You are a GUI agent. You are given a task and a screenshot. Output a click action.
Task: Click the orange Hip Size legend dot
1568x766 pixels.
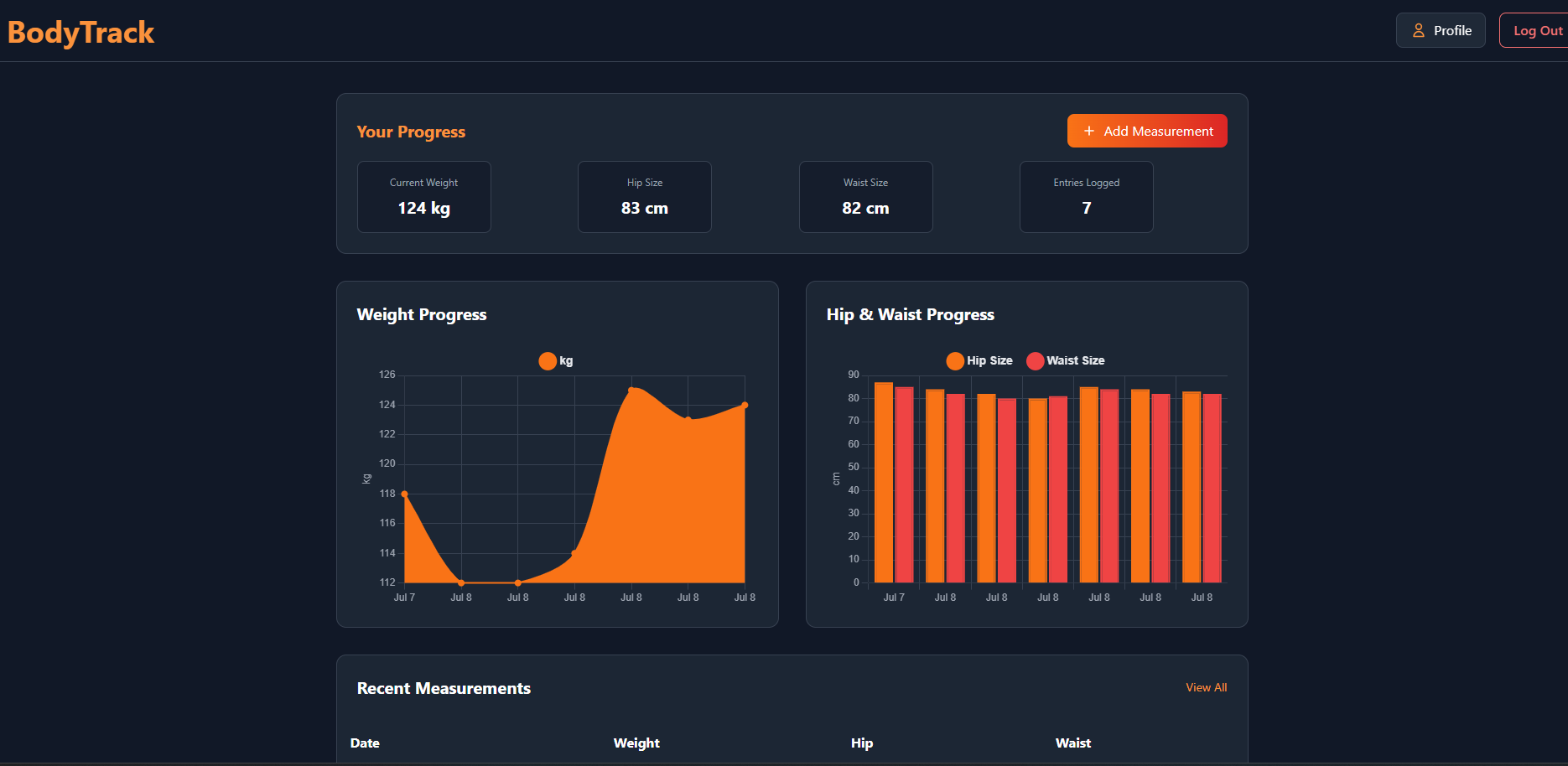[954, 360]
